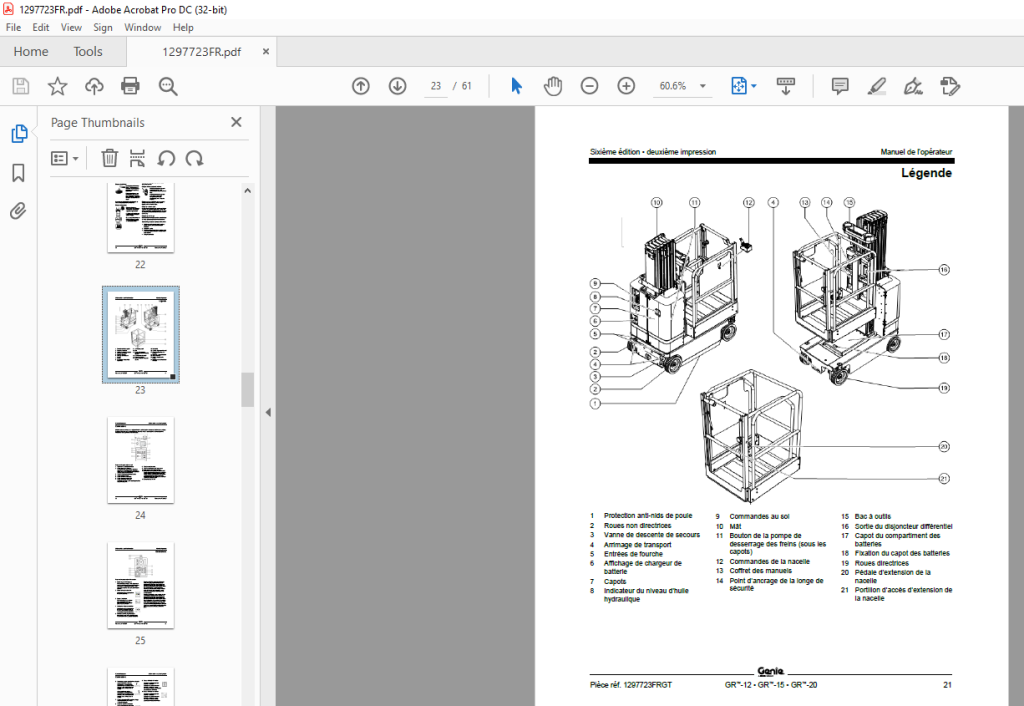Screen dimensions: 1024x706
Task: Select the Highlight text pen tool
Action: (876, 86)
